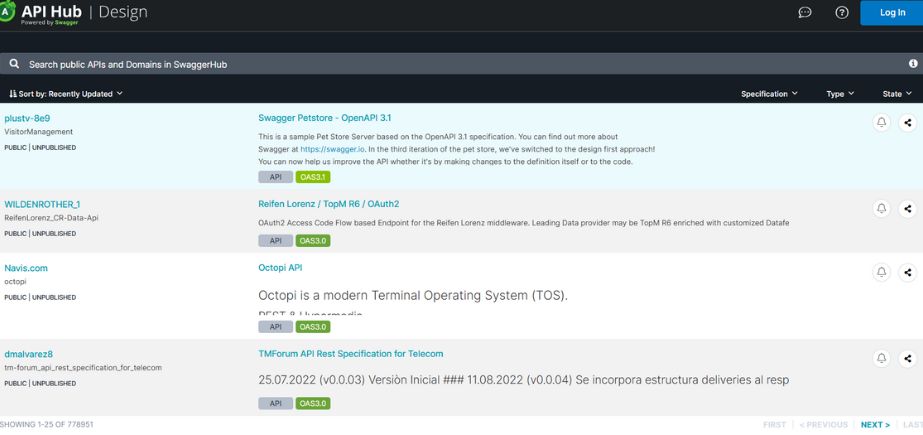Viewport: 923px width, 435px height.
Task: Click share icon for Octopi API row
Action: tap(908, 272)
